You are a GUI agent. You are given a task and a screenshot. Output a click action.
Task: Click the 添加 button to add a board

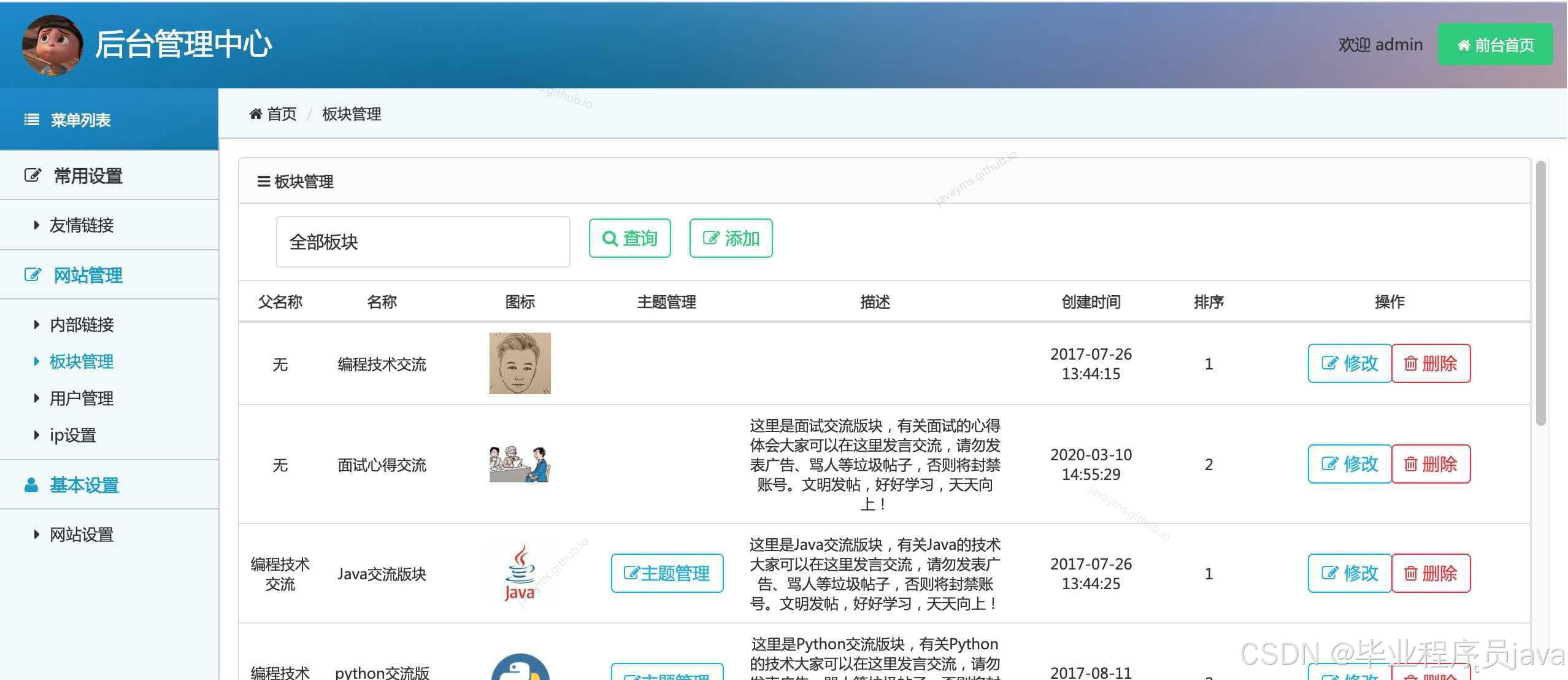tap(730, 238)
